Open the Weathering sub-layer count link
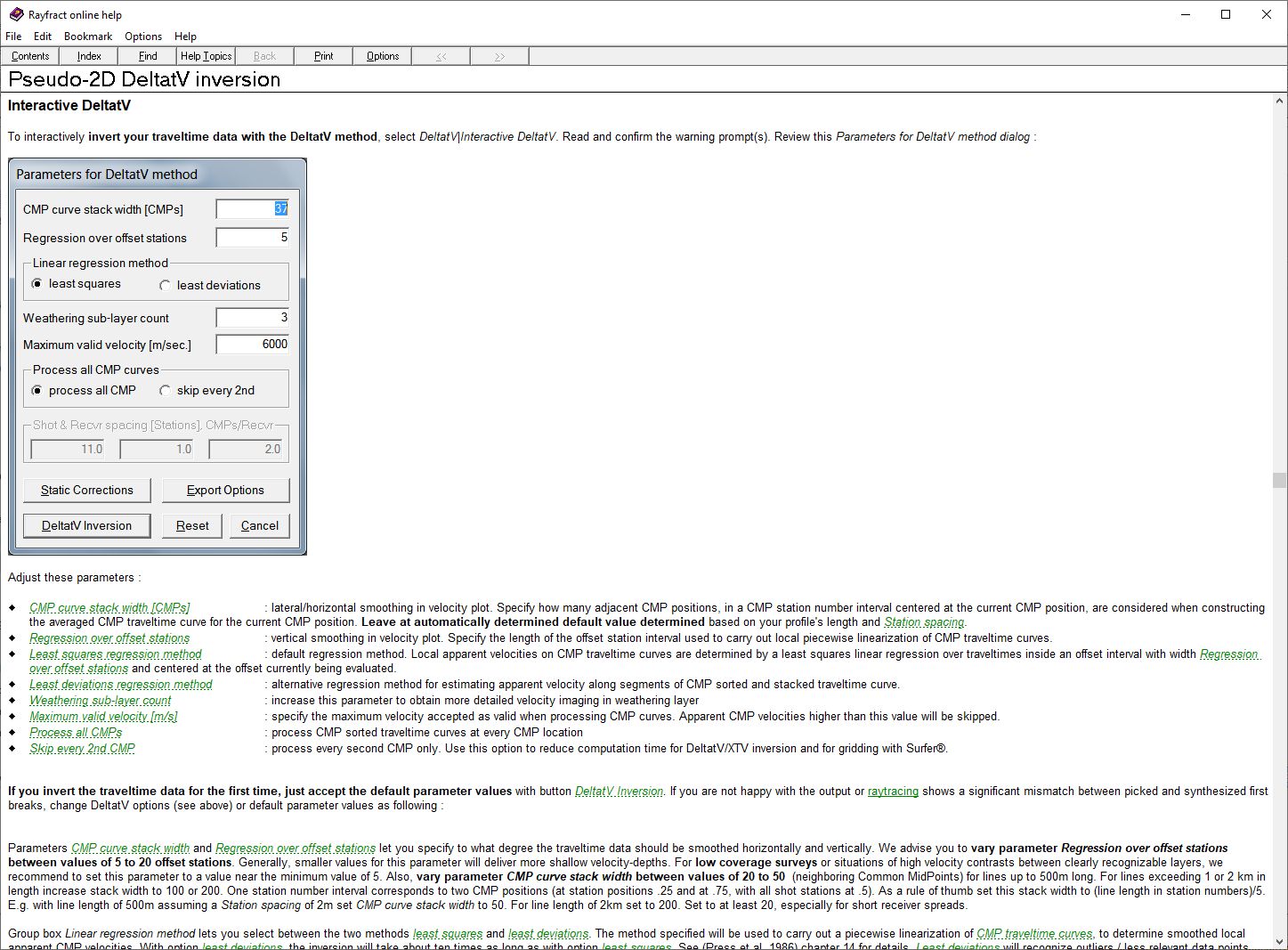The width and height of the screenshot is (1288, 950). [101, 701]
